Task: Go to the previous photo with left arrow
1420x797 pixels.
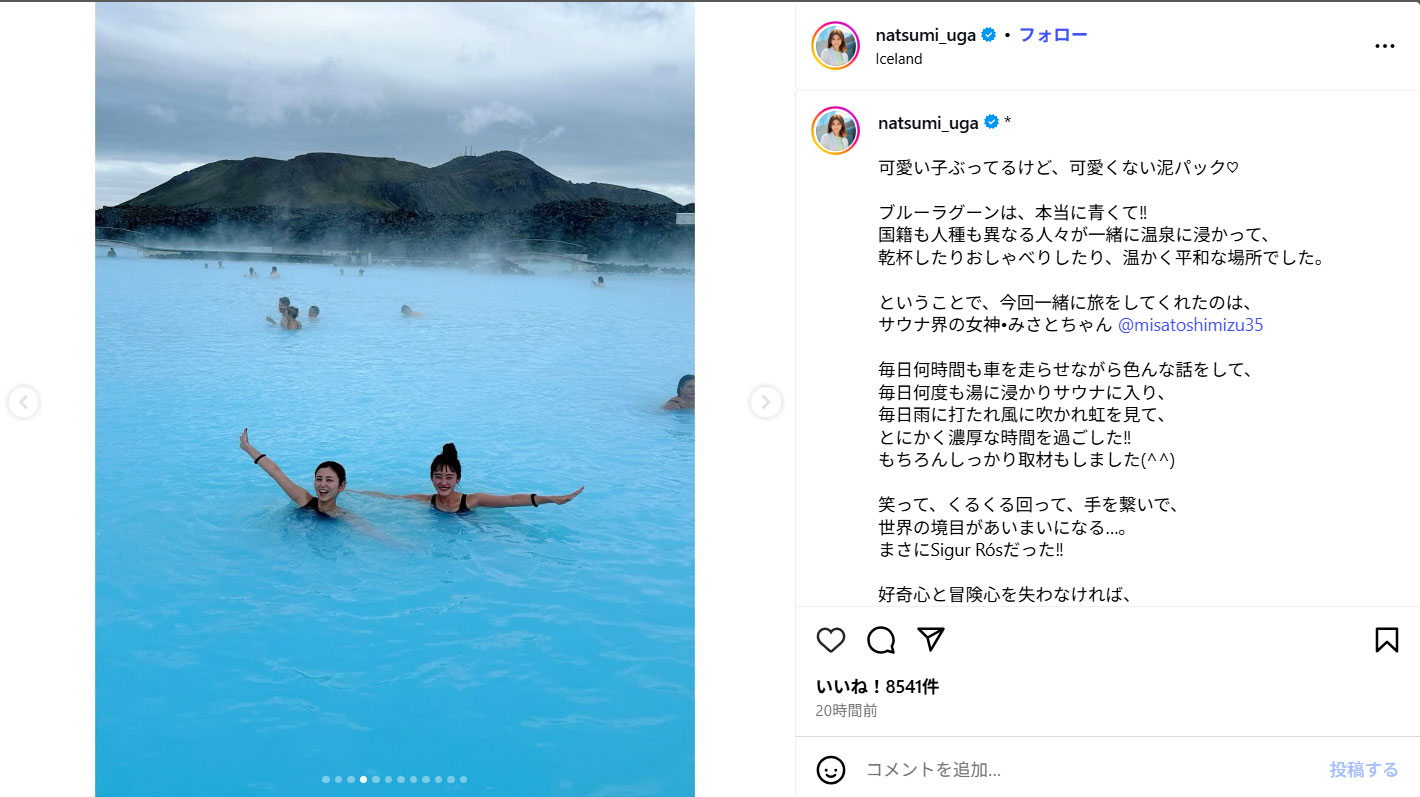Action: [23, 402]
